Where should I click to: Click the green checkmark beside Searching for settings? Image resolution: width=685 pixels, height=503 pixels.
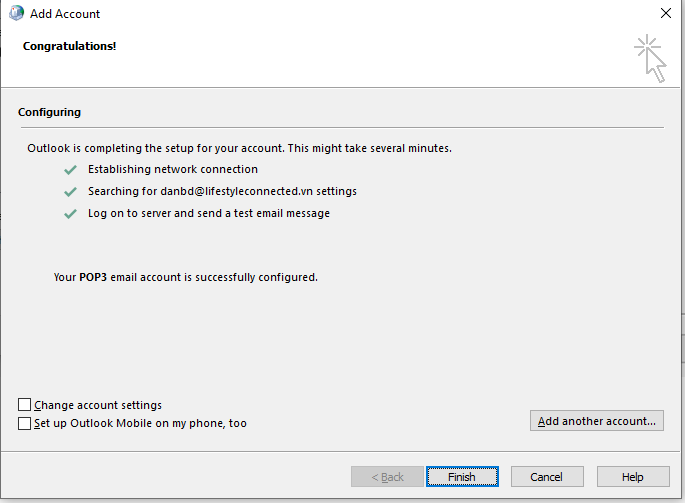pyautogui.click(x=70, y=192)
